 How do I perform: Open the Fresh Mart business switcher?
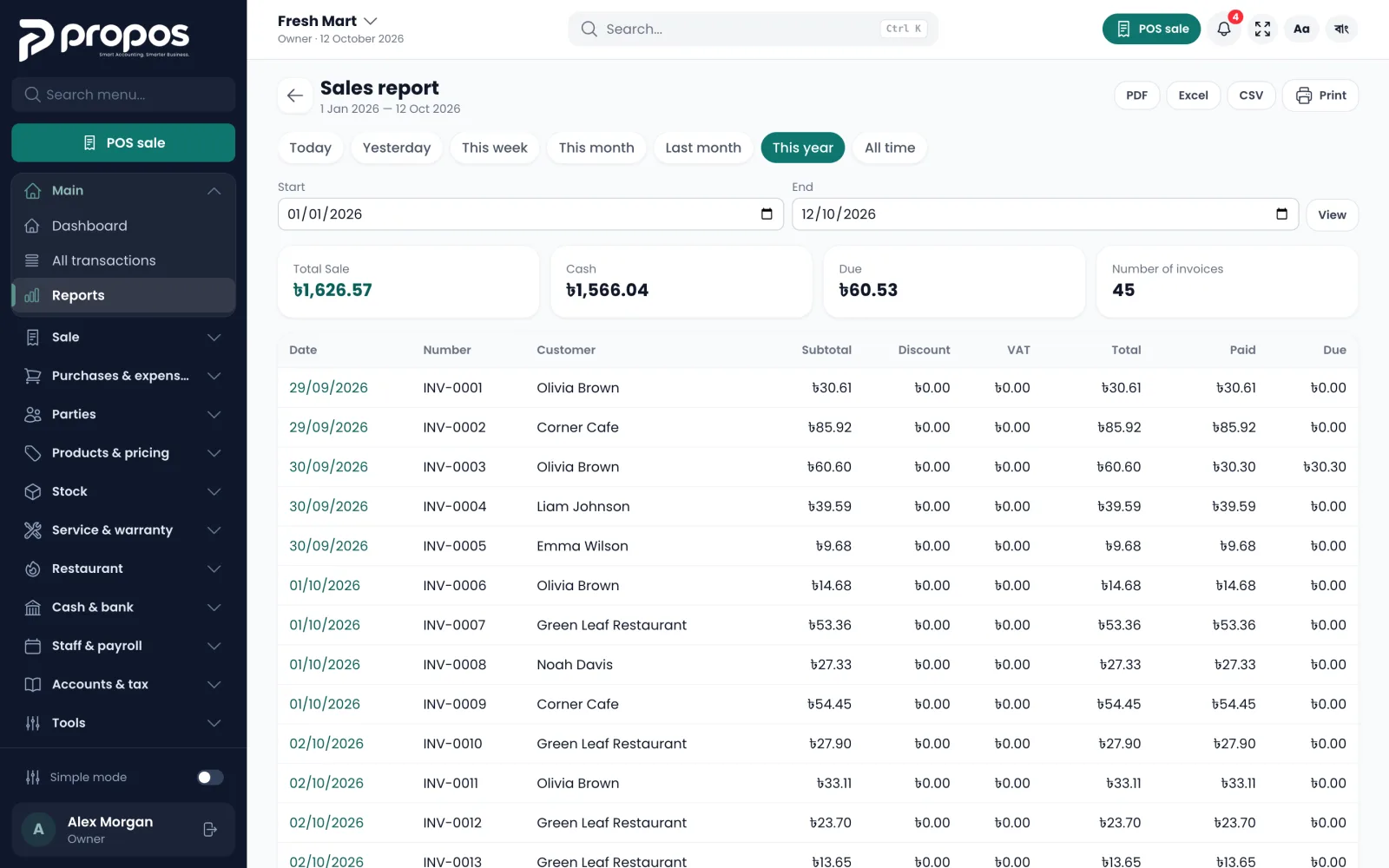tap(327, 21)
